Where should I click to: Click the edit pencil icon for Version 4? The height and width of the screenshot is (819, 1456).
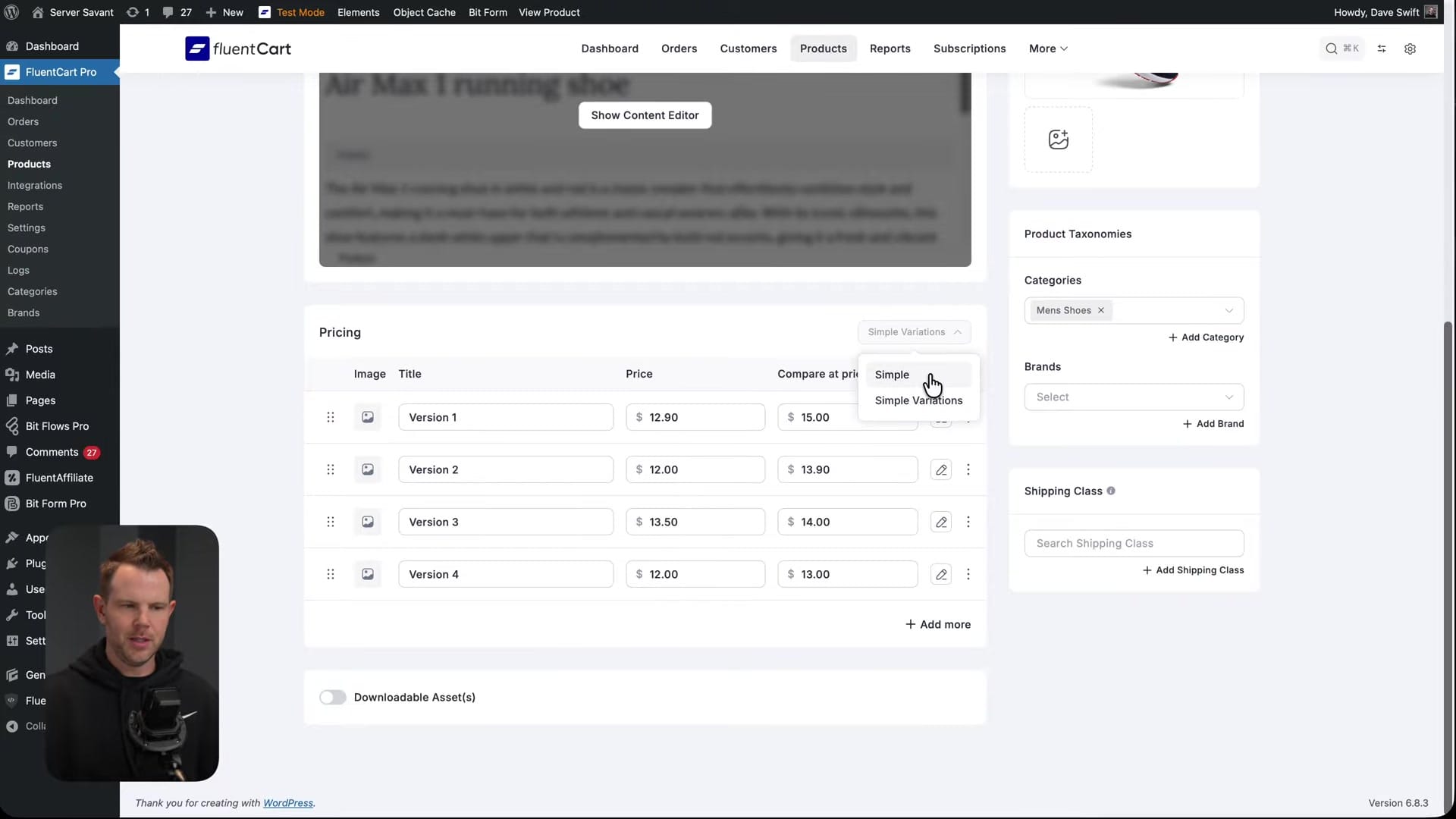tap(941, 574)
